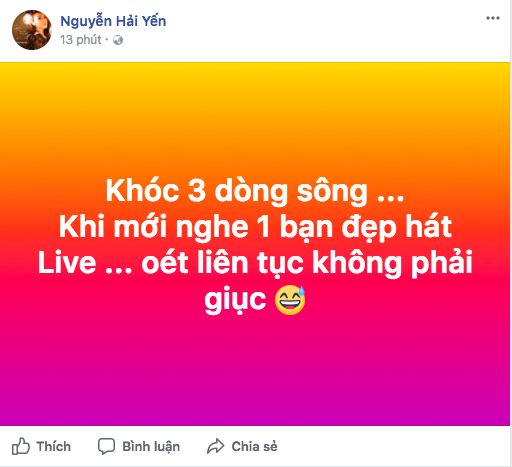Click the phrase "oét liên tục không phải"
Image resolution: width=512 pixels, height=467 pixels.
pos(307,263)
